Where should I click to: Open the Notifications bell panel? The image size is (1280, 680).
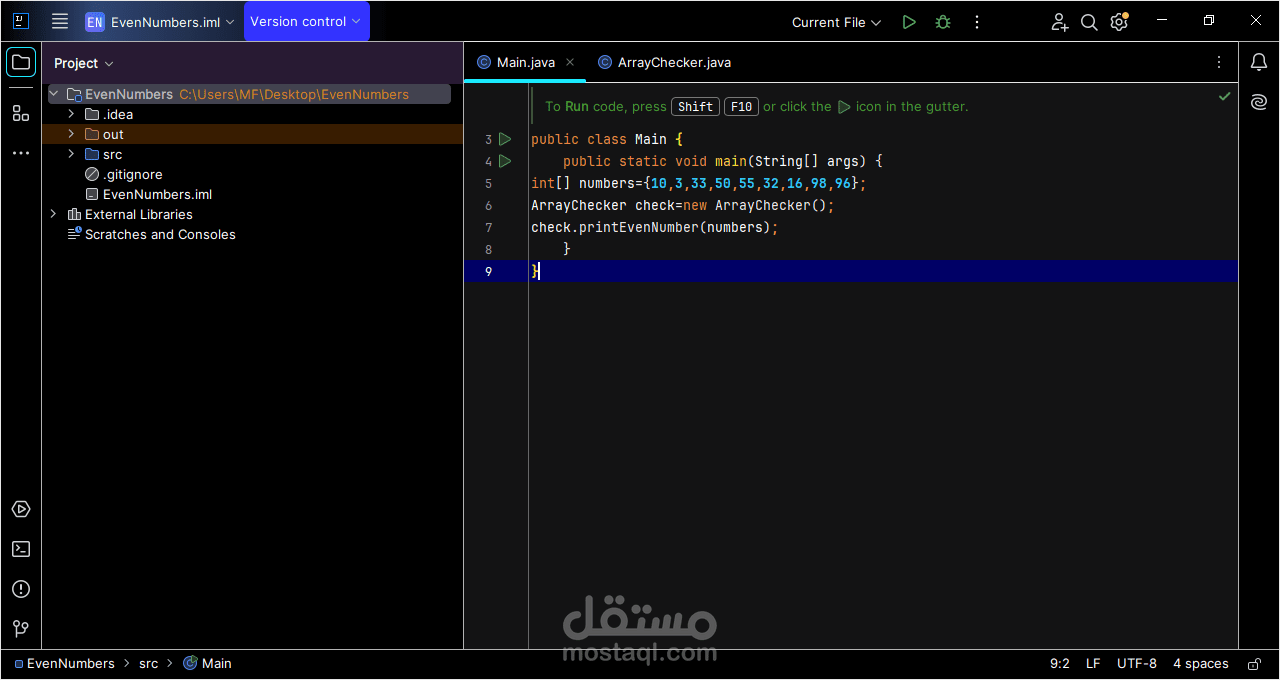click(1258, 62)
